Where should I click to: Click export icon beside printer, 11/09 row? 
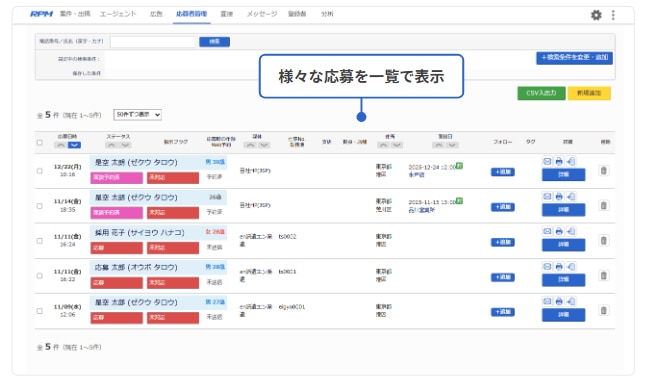coord(571,301)
